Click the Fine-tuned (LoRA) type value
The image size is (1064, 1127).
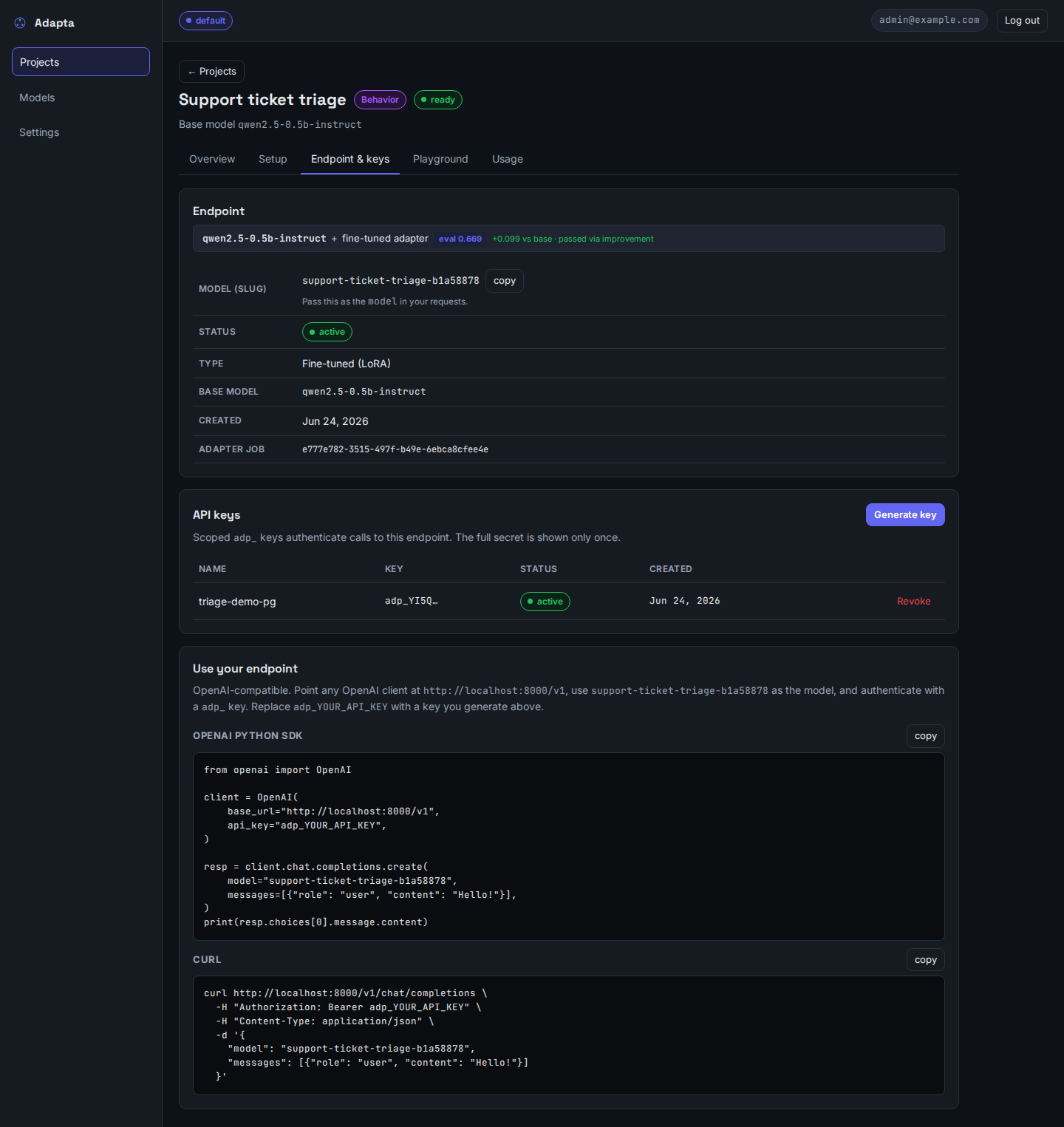click(347, 364)
